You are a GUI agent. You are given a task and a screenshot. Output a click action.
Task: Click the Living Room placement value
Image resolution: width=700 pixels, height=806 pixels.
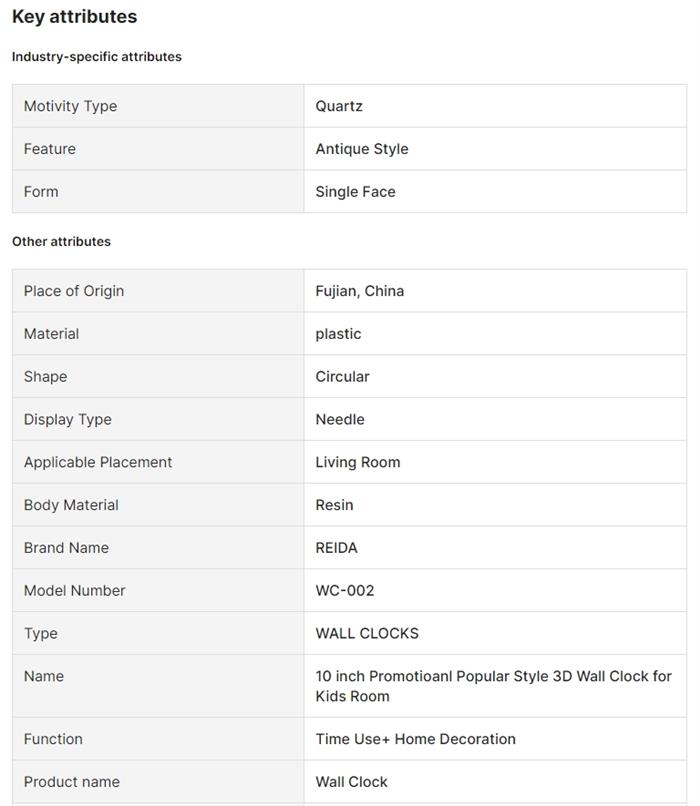[x=358, y=463]
